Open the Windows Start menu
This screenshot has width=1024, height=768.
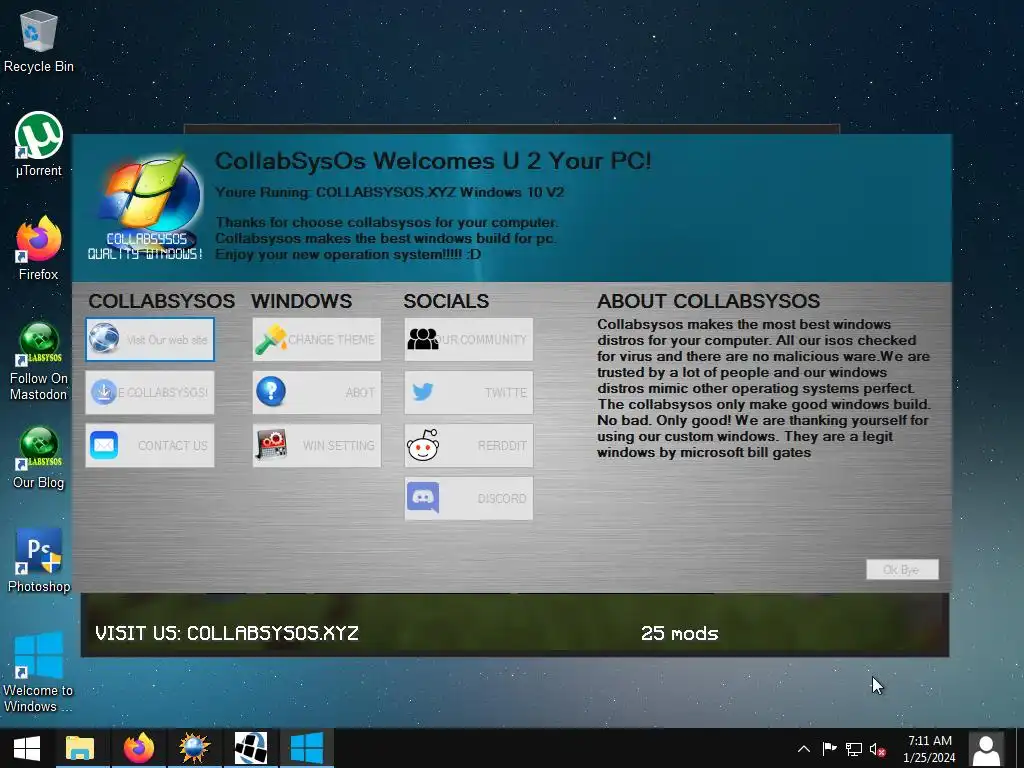point(27,748)
